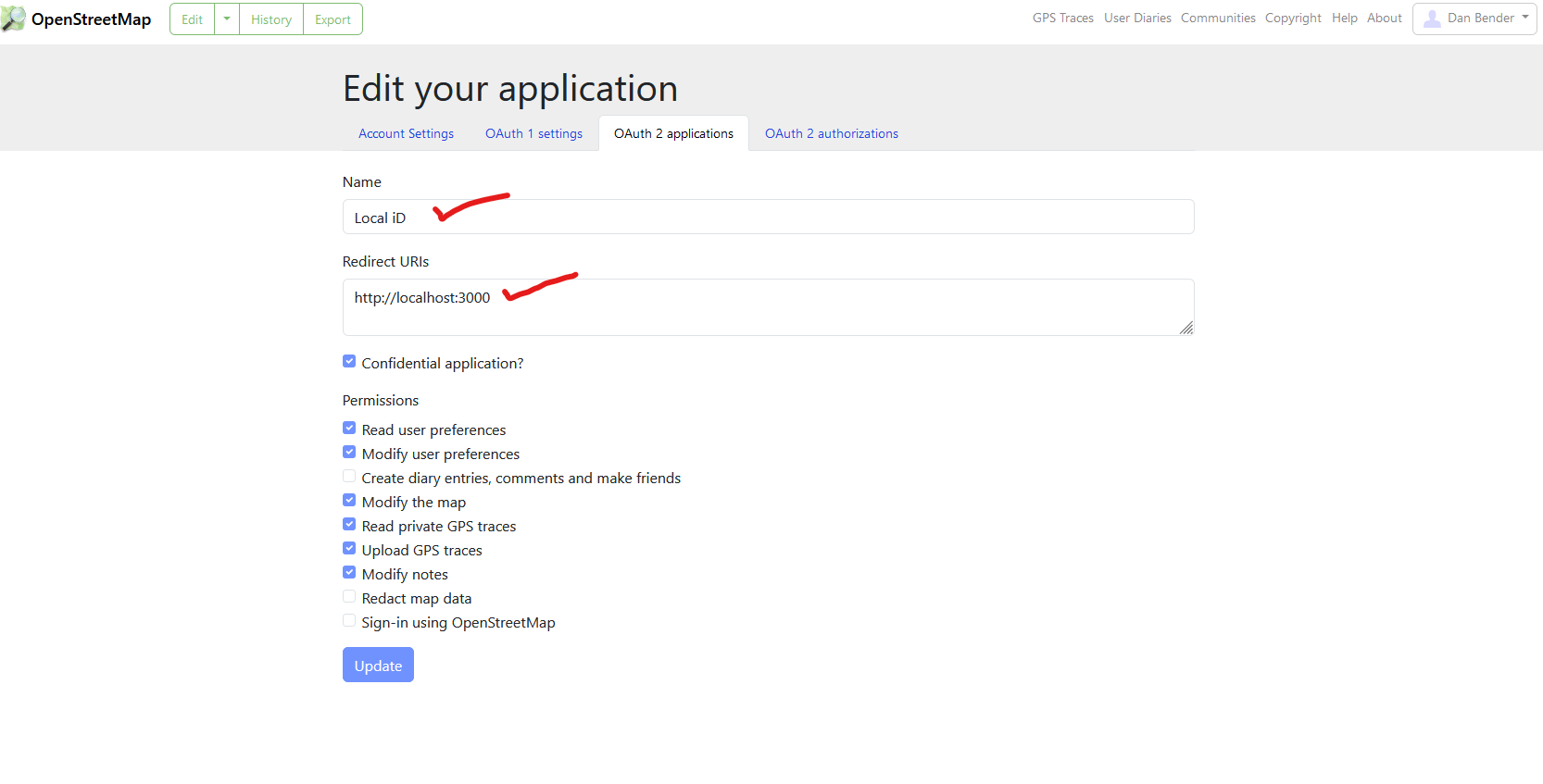Click the Dan Bender user avatar icon

click(x=1432, y=19)
